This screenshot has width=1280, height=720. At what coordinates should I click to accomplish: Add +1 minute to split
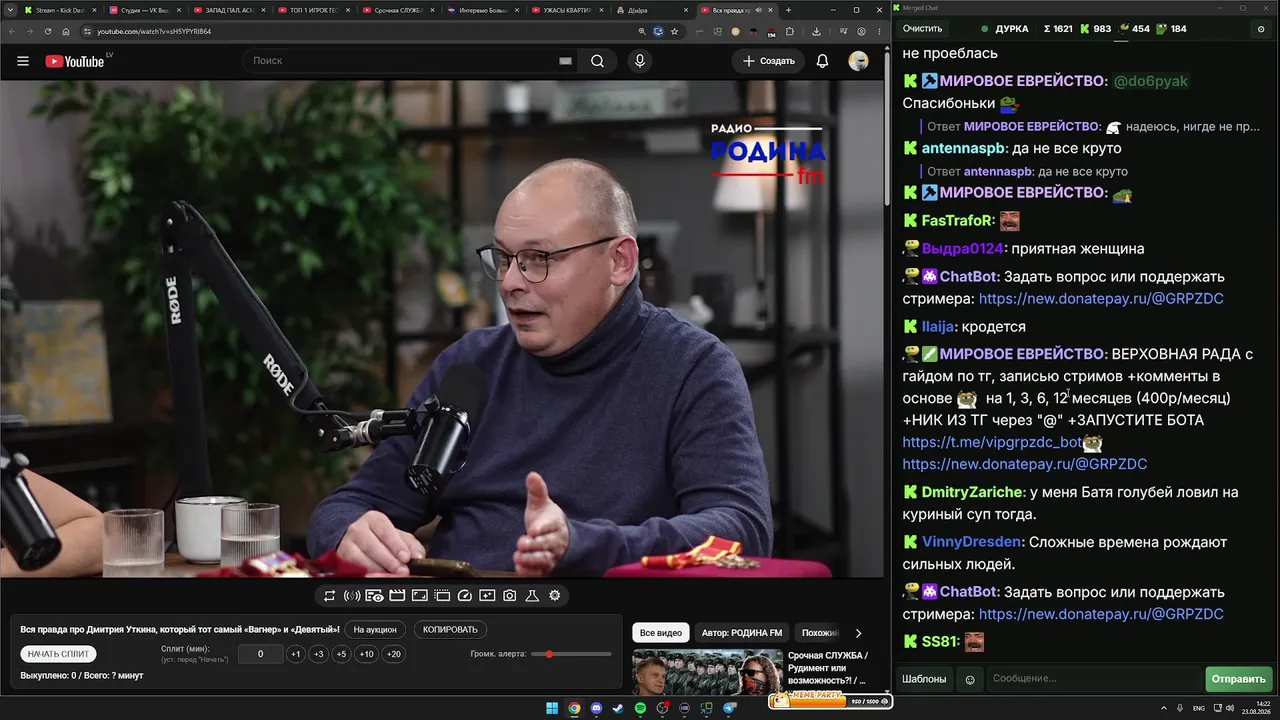[x=295, y=654]
